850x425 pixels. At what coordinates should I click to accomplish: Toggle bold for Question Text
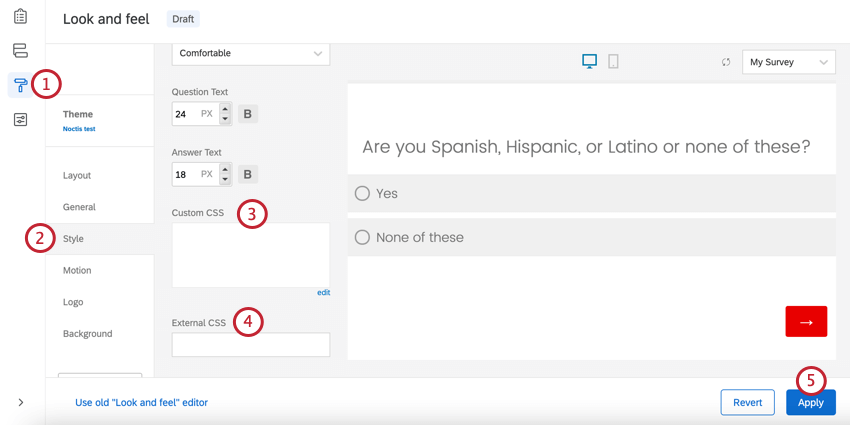click(x=247, y=114)
